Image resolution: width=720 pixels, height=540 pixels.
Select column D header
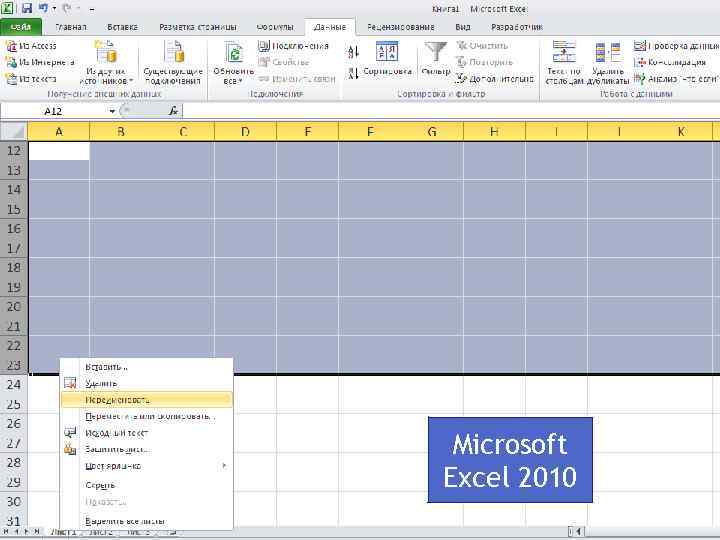[245, 132]
